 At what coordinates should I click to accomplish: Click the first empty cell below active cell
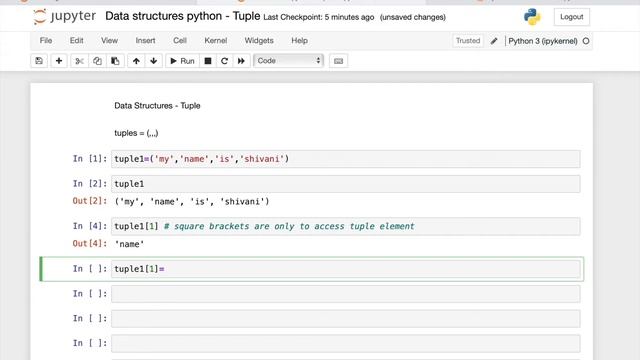(x=345, y=294)
